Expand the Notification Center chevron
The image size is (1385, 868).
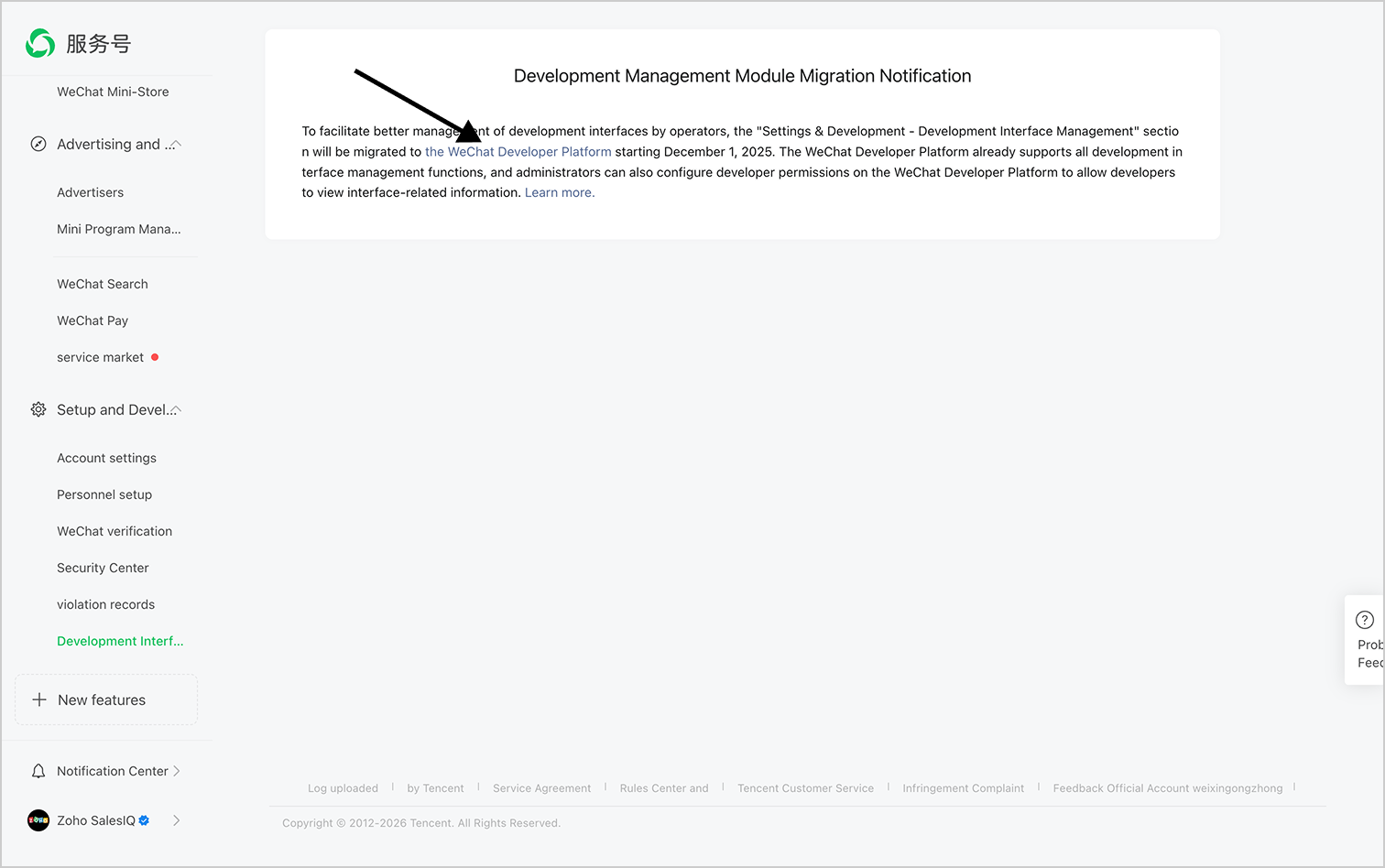click(177, 771)
